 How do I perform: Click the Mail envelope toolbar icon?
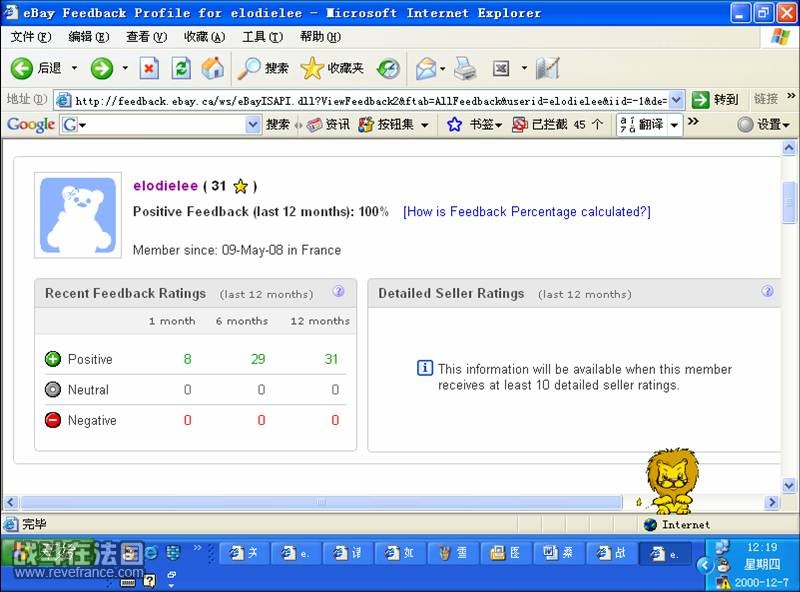(x=426, y=68)
